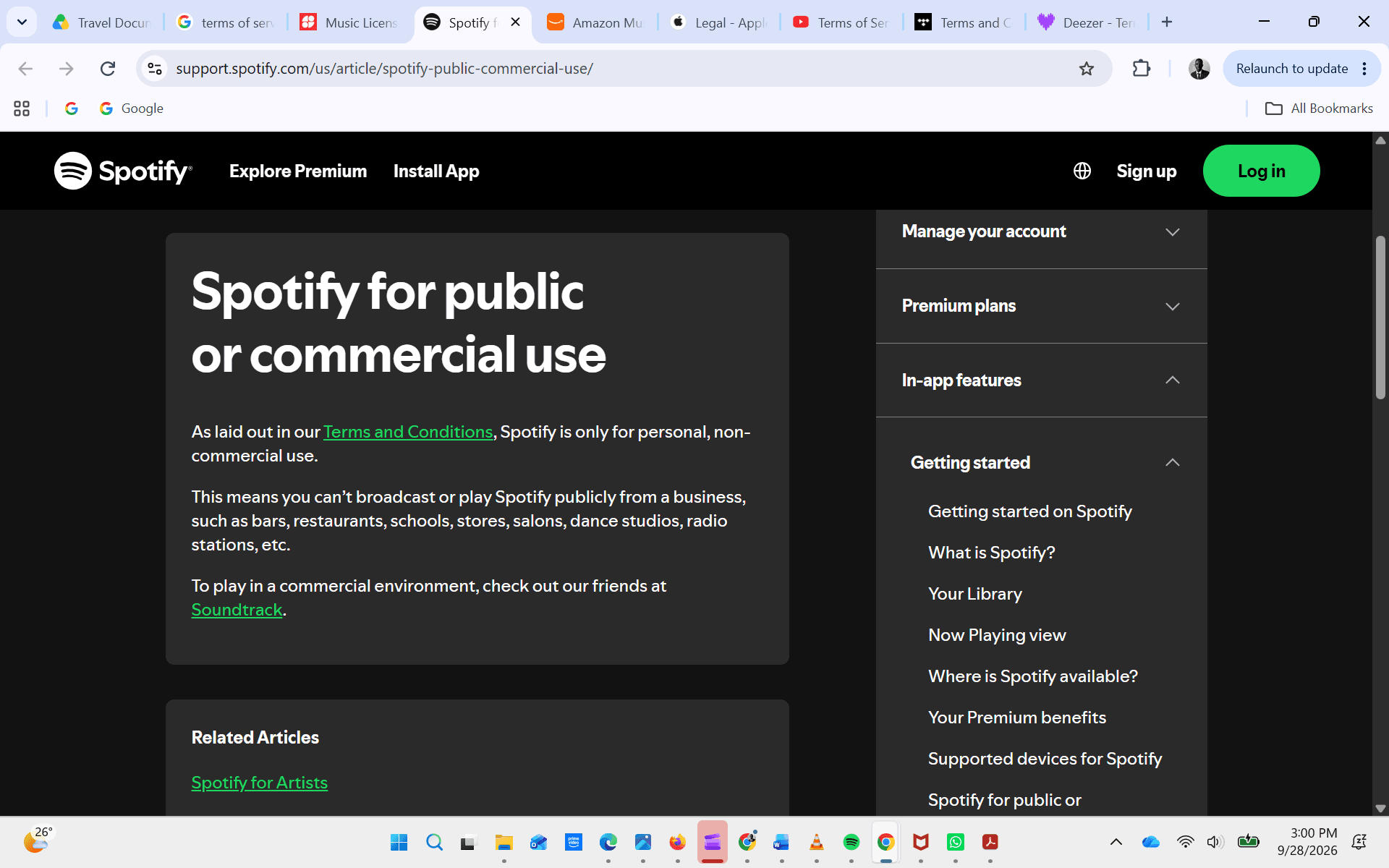The width and height of the screenshot is (1389, 868).
Task: Open Now Playing view sidebar article
Action: coord(997,635)
